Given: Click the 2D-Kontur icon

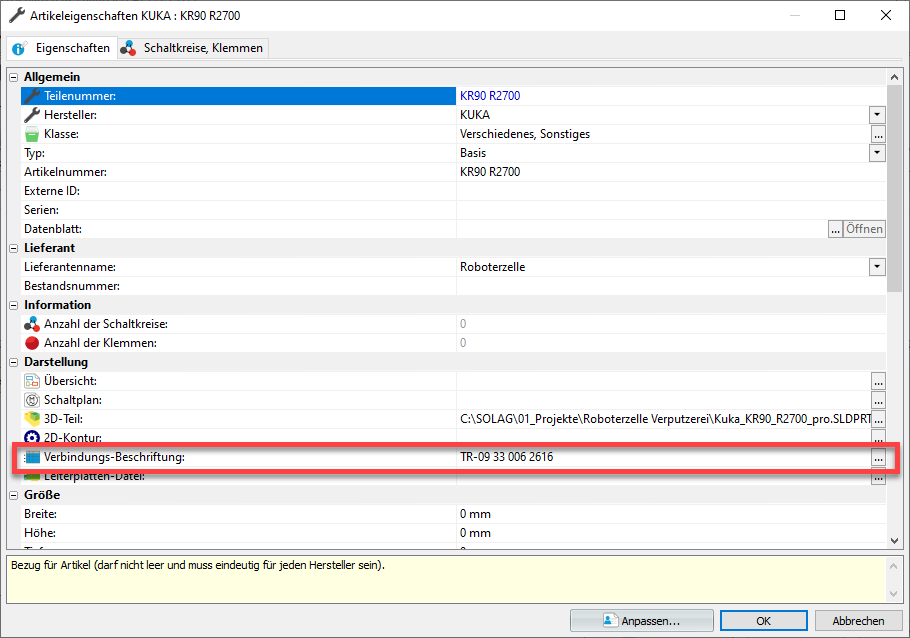Looking at the screenshot, I should coord(32,438).
